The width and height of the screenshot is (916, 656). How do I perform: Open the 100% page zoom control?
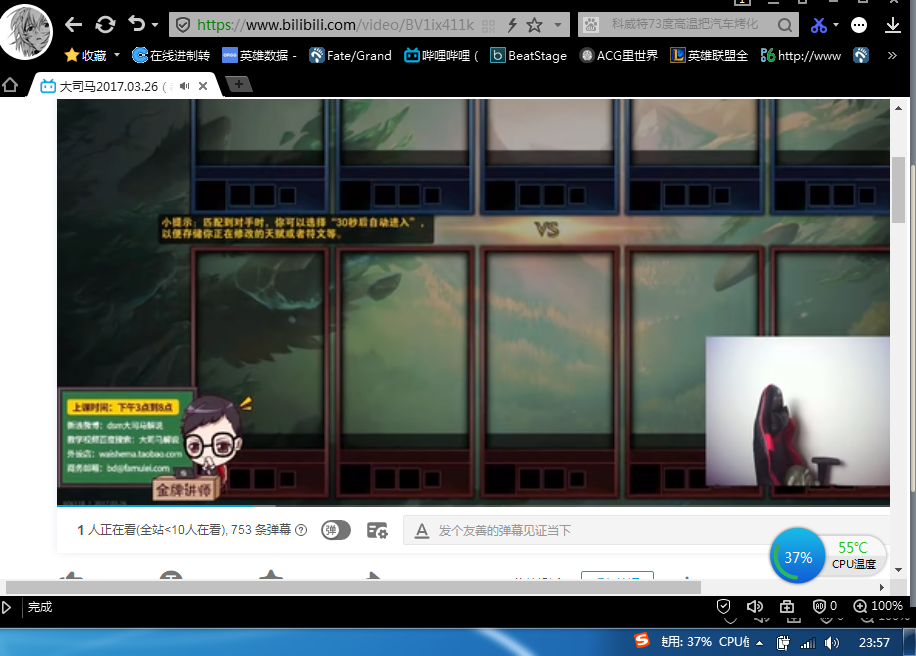click(x=878, y=606)
